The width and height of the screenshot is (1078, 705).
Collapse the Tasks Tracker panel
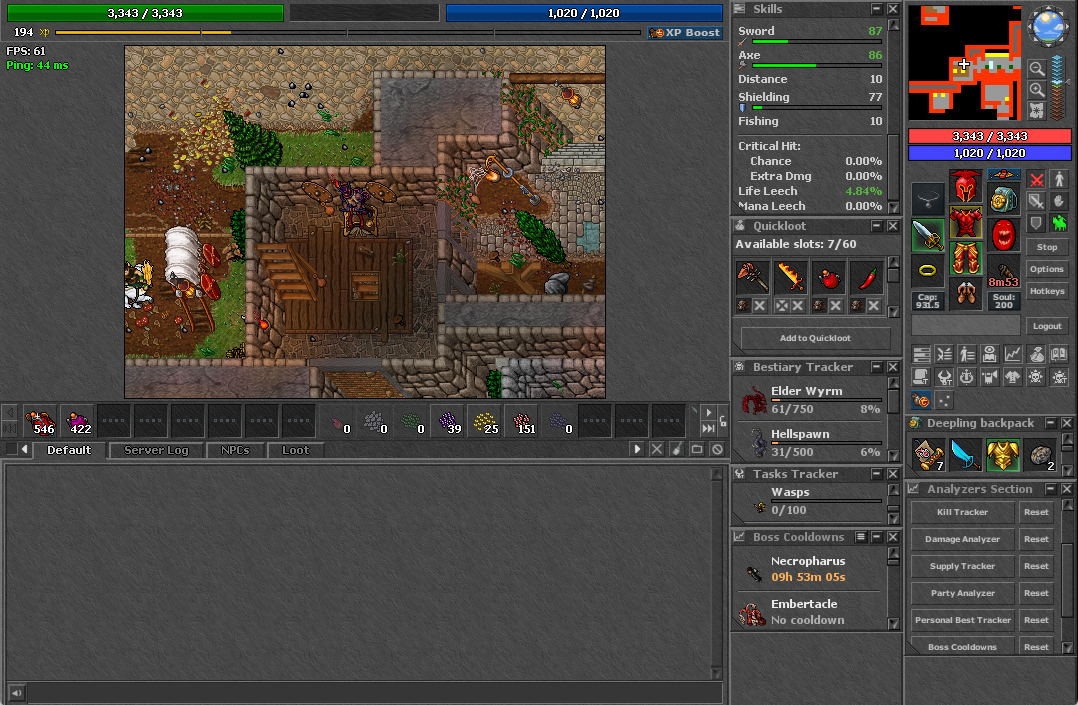click(877, 474)
